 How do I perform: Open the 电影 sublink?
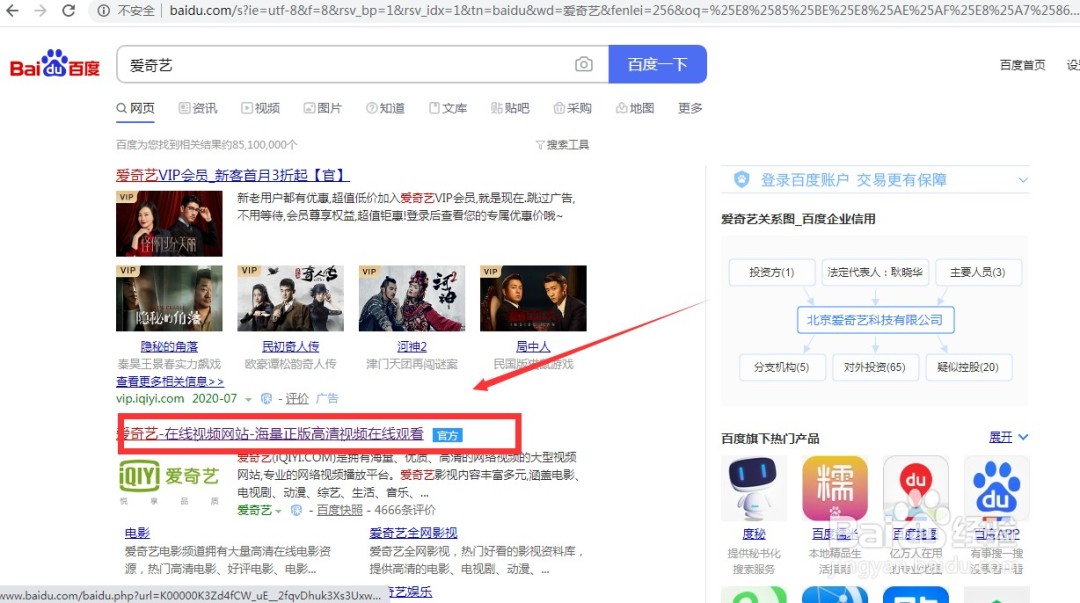[137, 533]
